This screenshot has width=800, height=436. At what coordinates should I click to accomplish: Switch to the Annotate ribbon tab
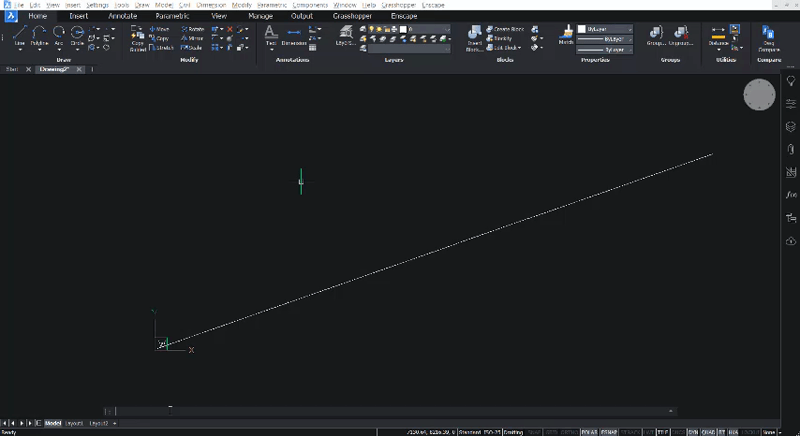point(122,16)
